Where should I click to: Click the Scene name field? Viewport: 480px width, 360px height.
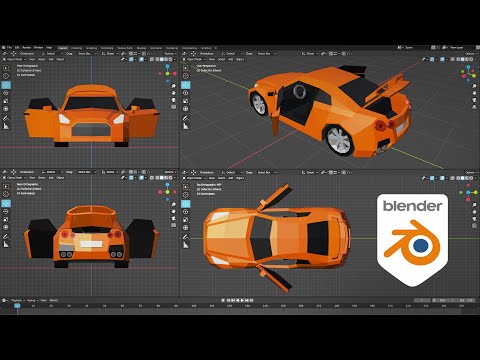(417, 48)
